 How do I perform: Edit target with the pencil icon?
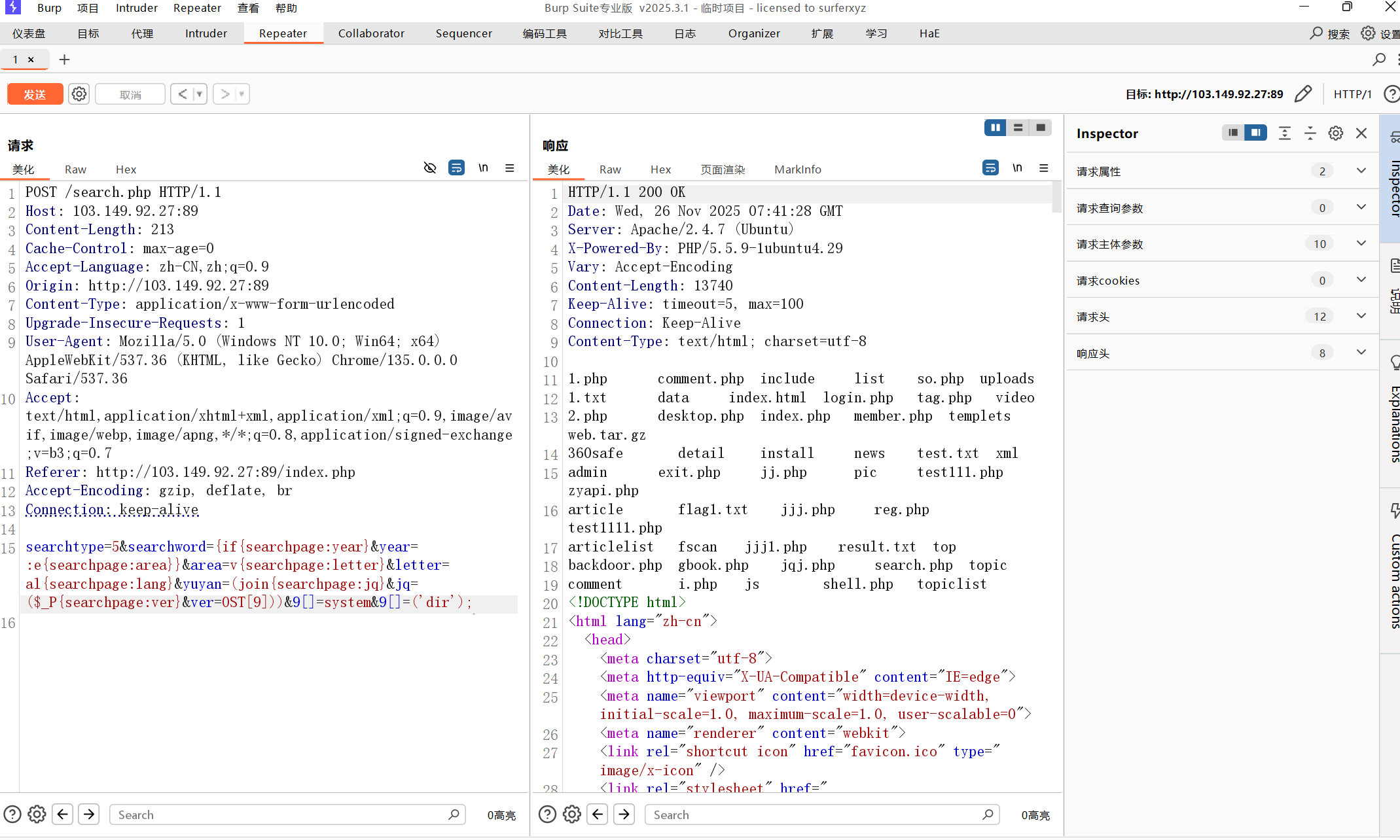(x=1302, y=94)
